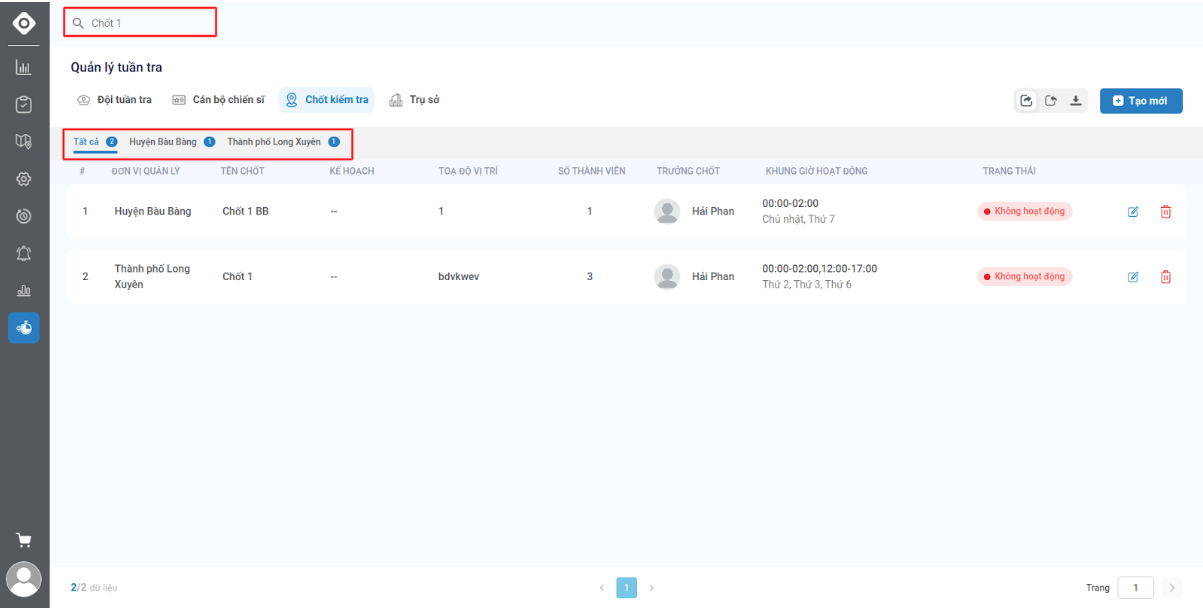The height and width of the screenshot is (608, 1203).
Task: Click the search magnifier icon
Action: 78,22
